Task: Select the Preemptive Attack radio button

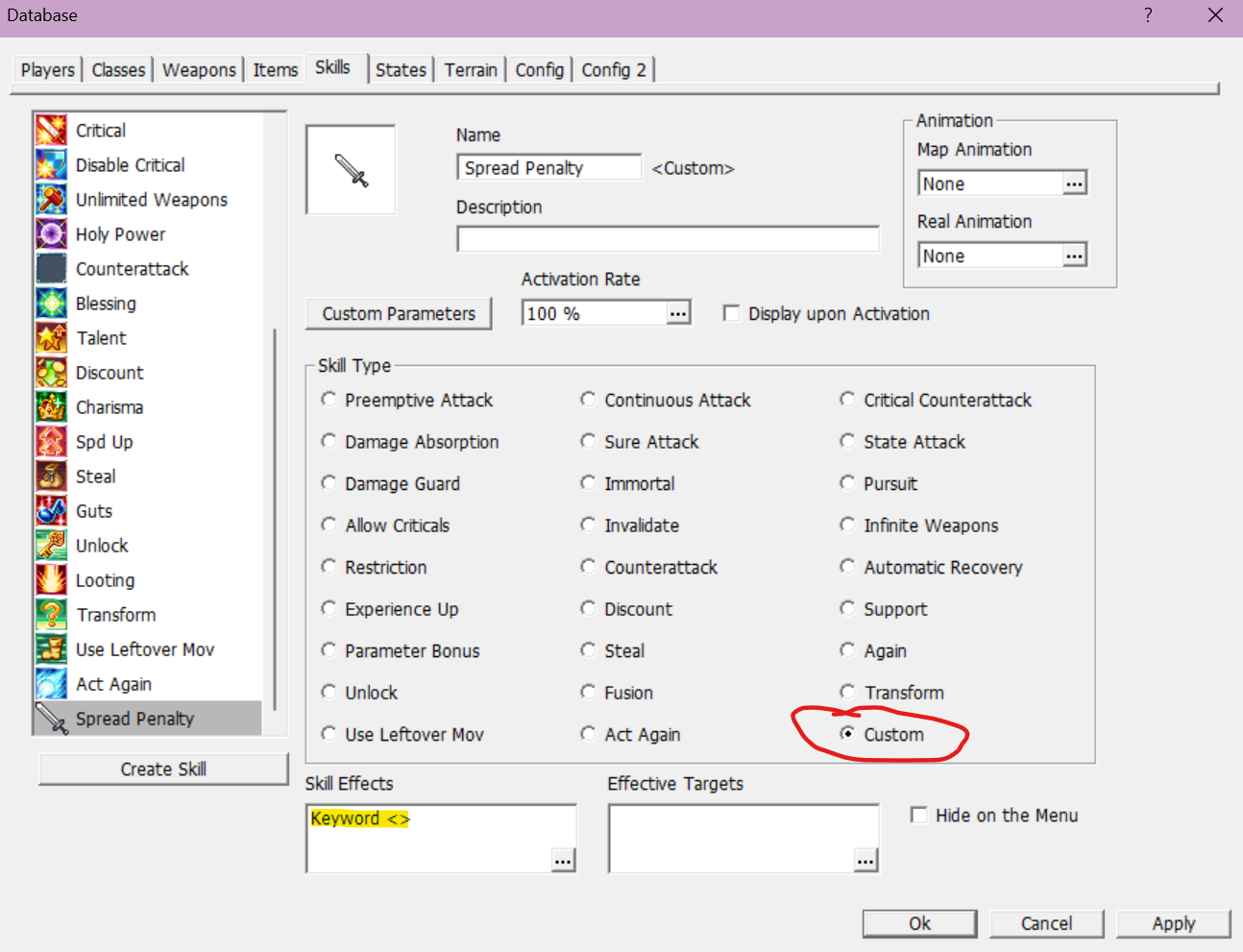Action: pos(329,400)
